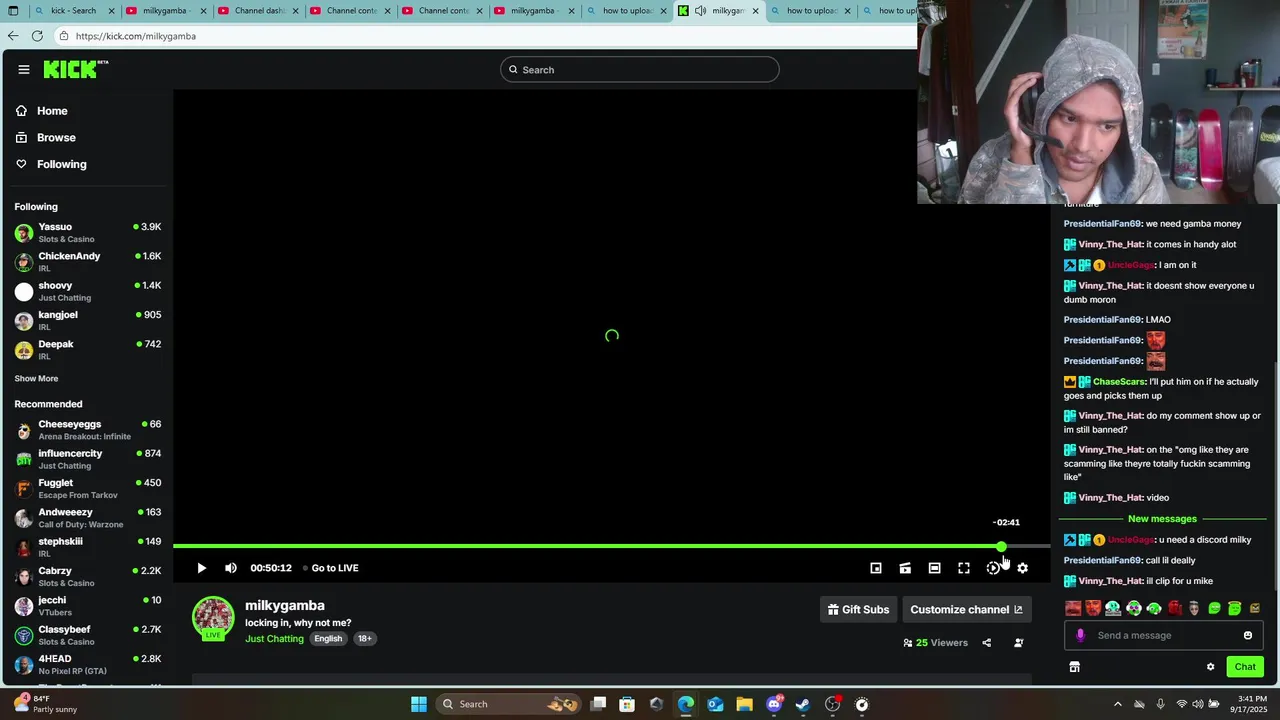The width and height of the screenshot is (1280, 720).
Task: Go to Home in the sidebar
Action: tap(52, 111)
